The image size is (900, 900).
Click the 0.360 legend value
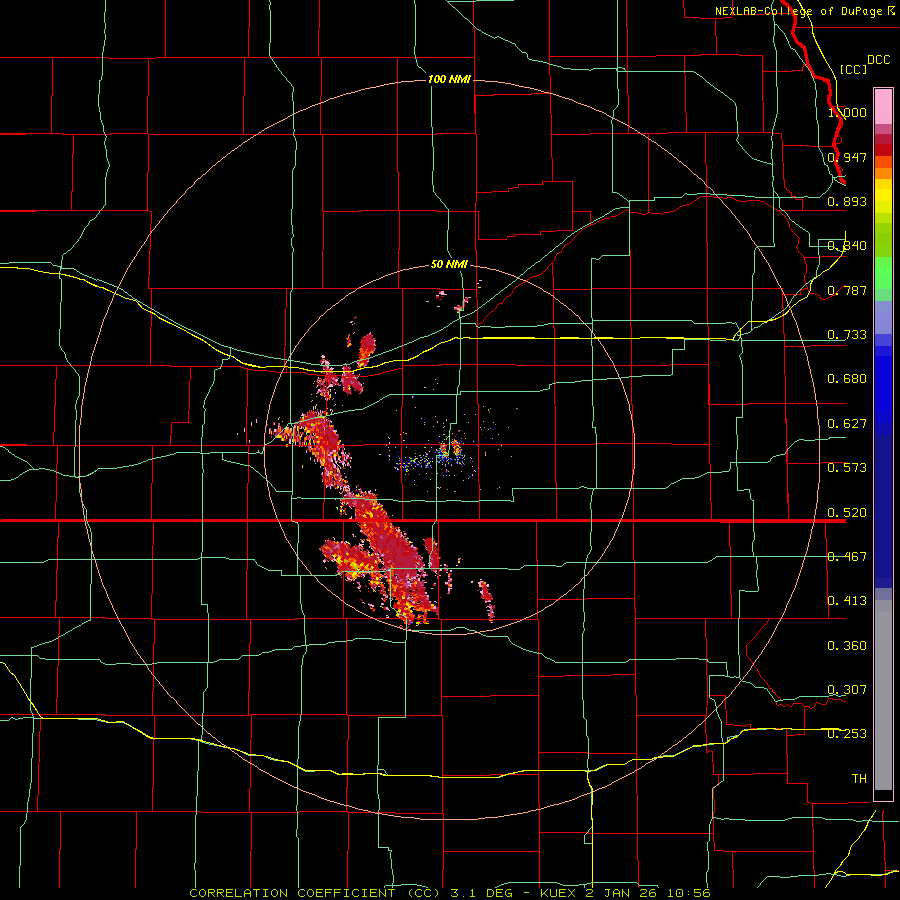847,646
